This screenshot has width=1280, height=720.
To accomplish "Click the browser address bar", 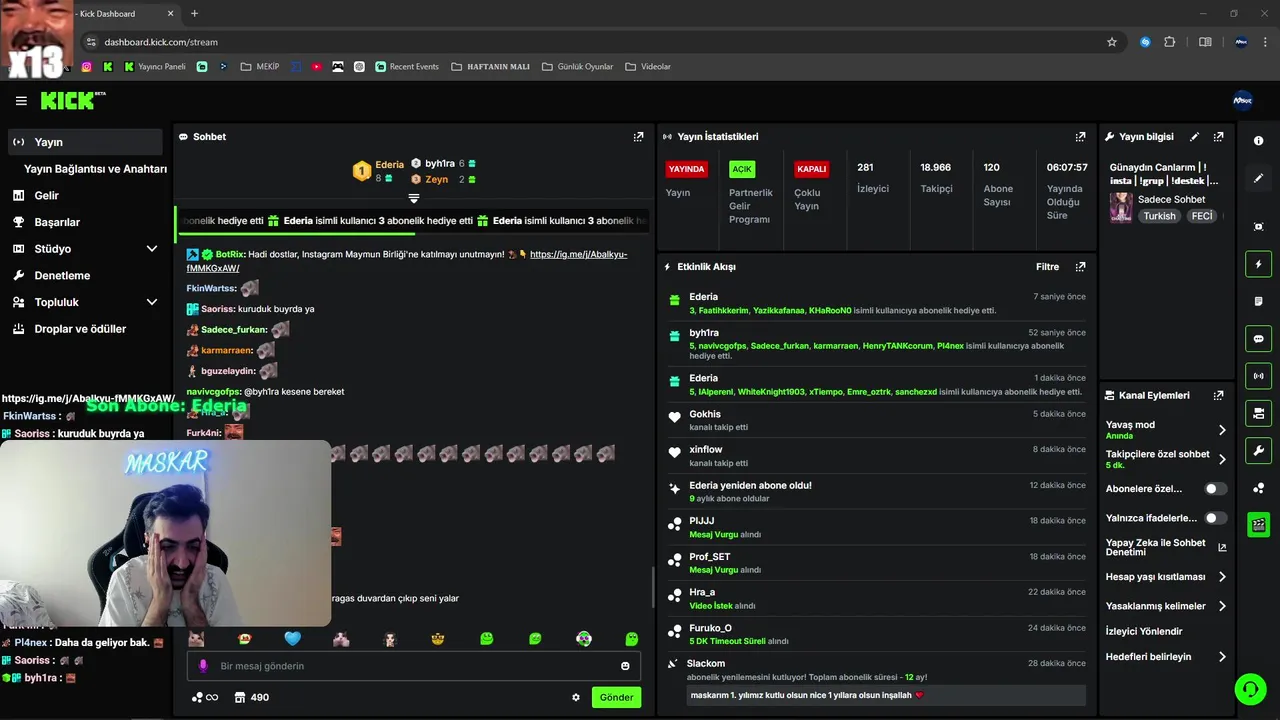I will click(600, 42).
